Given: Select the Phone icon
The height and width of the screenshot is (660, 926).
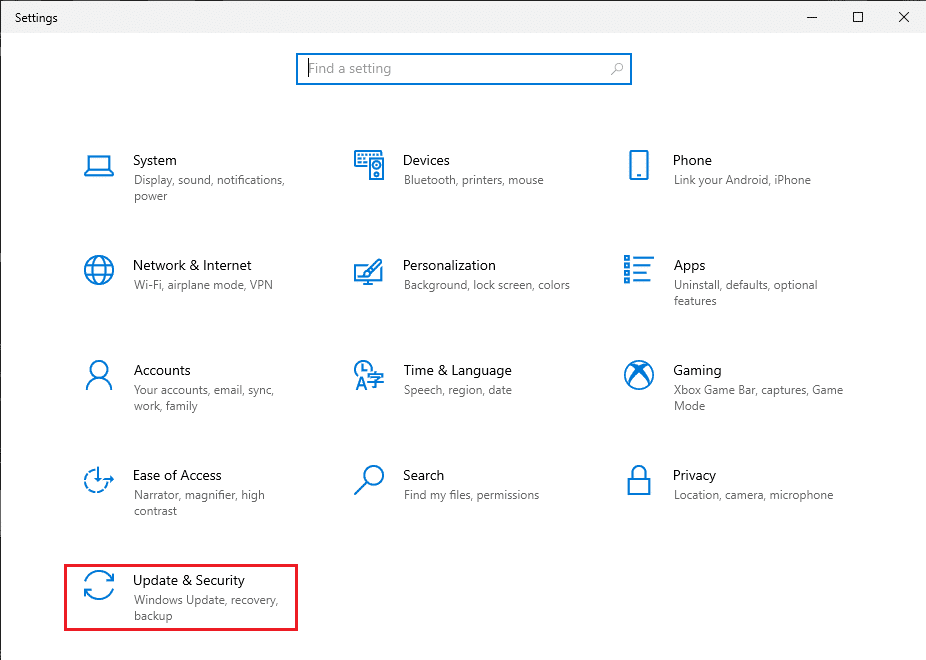Looking at the screenshot, I should tap(639, 166).
